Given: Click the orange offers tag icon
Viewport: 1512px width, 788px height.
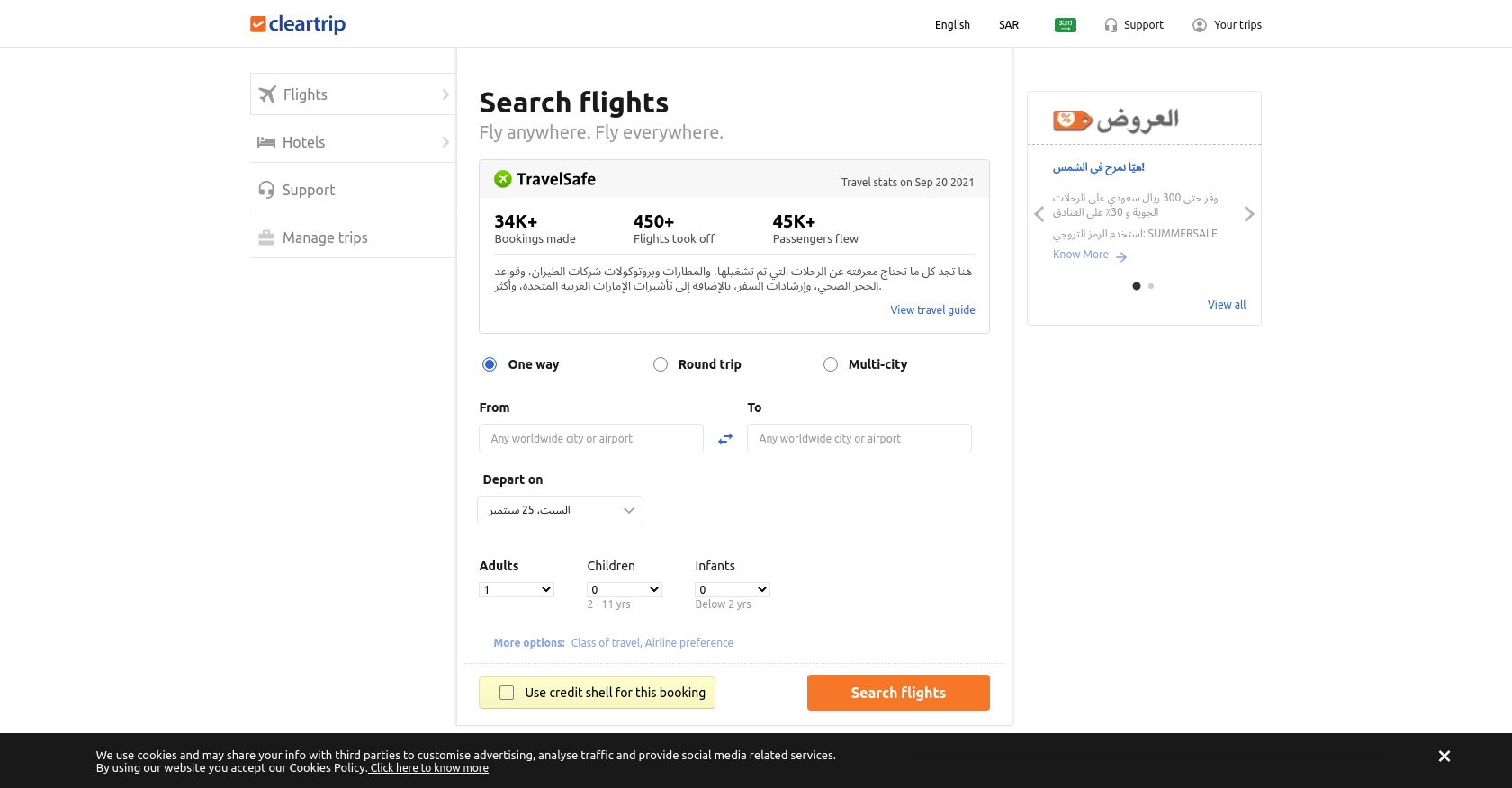Looking at the screenshot, I should pos(1073,120).
